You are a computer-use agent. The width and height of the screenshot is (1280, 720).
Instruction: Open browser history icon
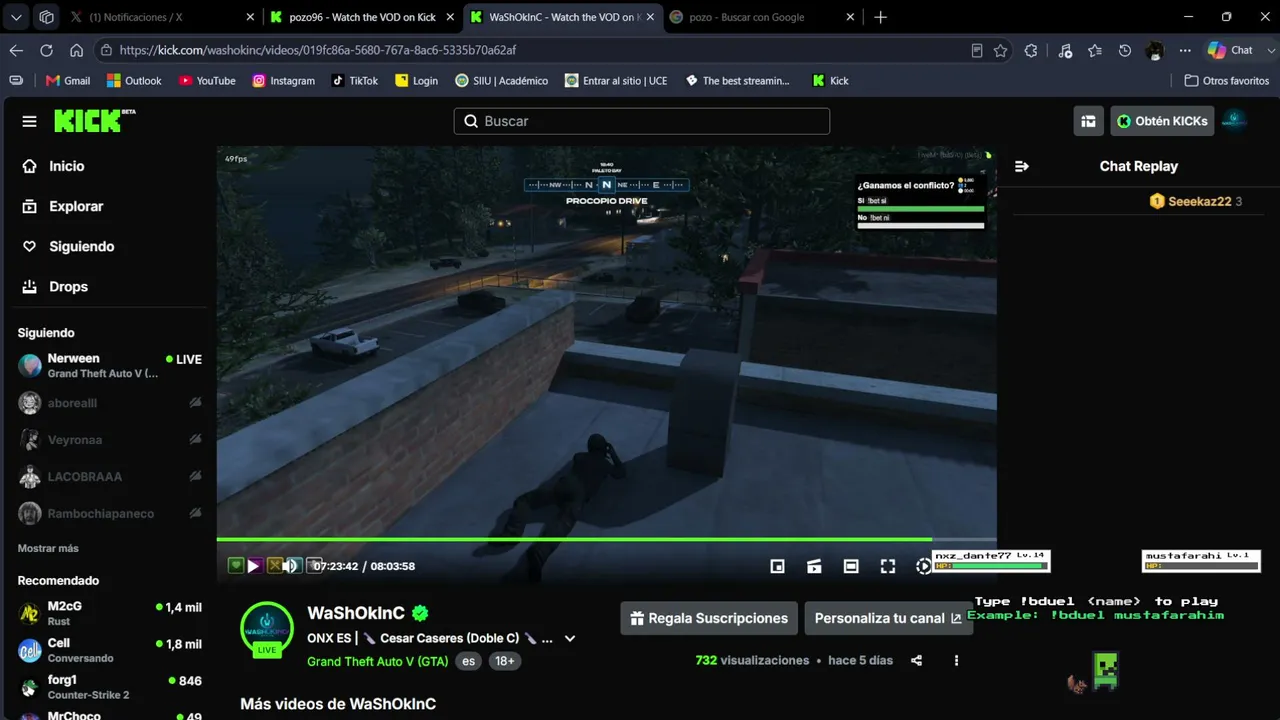click(x=1125, y=50)
